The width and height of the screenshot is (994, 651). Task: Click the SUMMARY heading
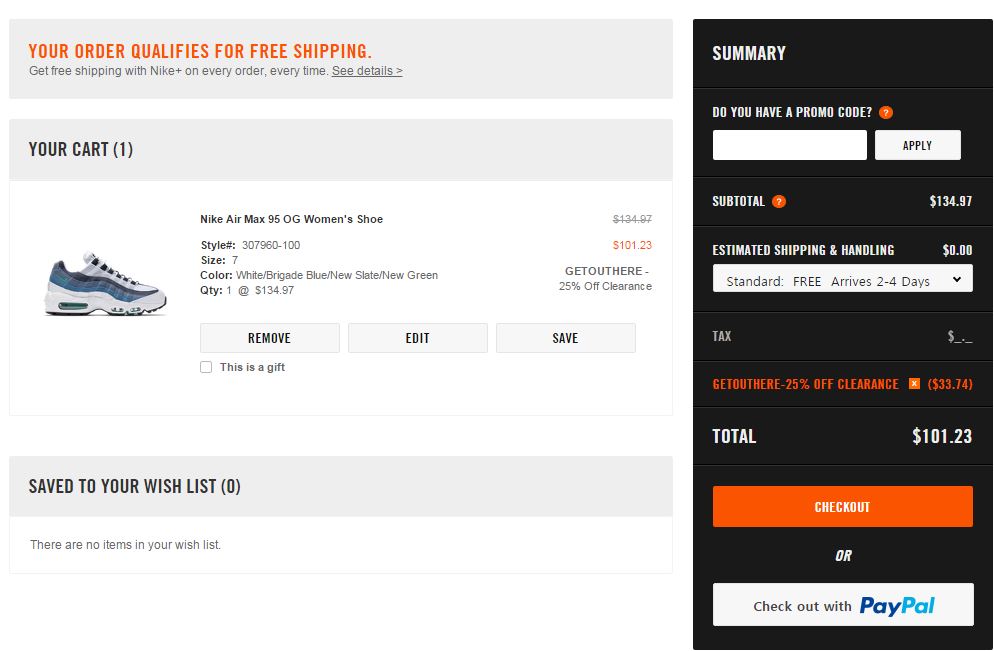pyautogui.click(x=749, y=53)
